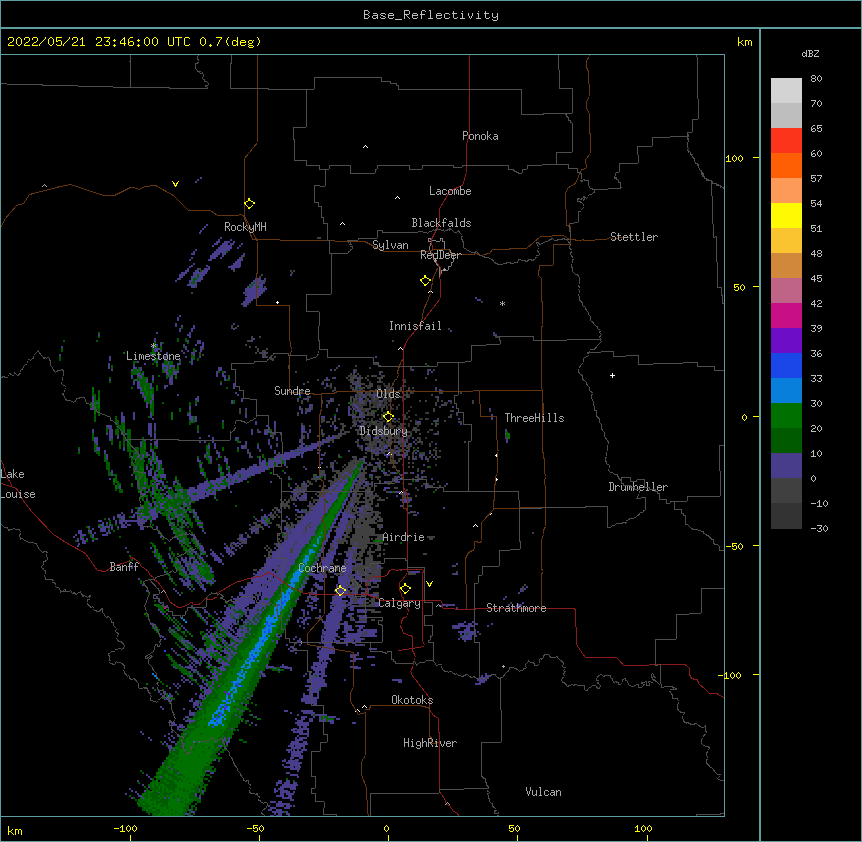
Task: Click the blue 36 dBZ legend swatch
Action: coord(786,365)
